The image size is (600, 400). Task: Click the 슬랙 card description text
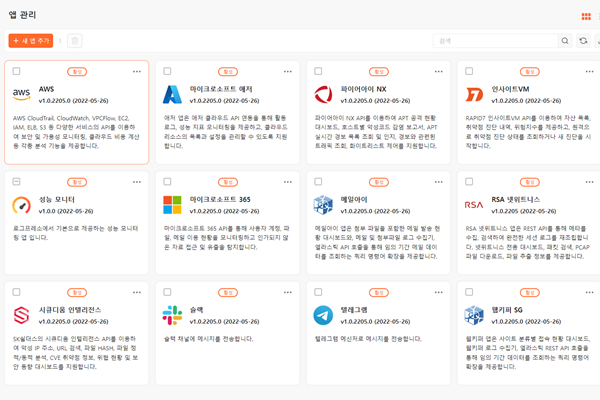point(209,339)
